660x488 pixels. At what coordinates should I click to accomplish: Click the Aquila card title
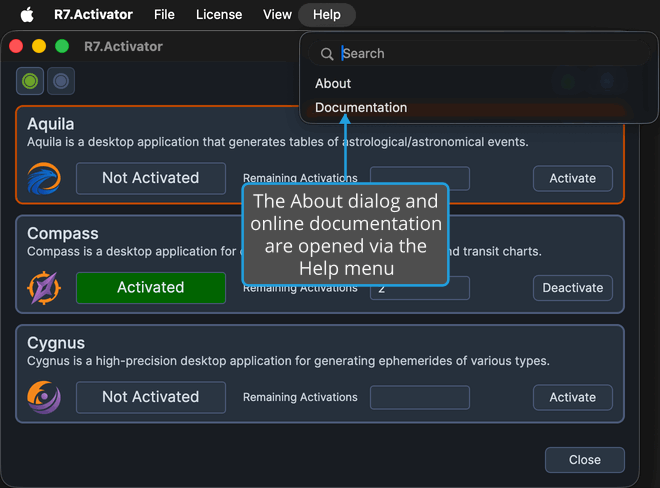click(51, 124)
